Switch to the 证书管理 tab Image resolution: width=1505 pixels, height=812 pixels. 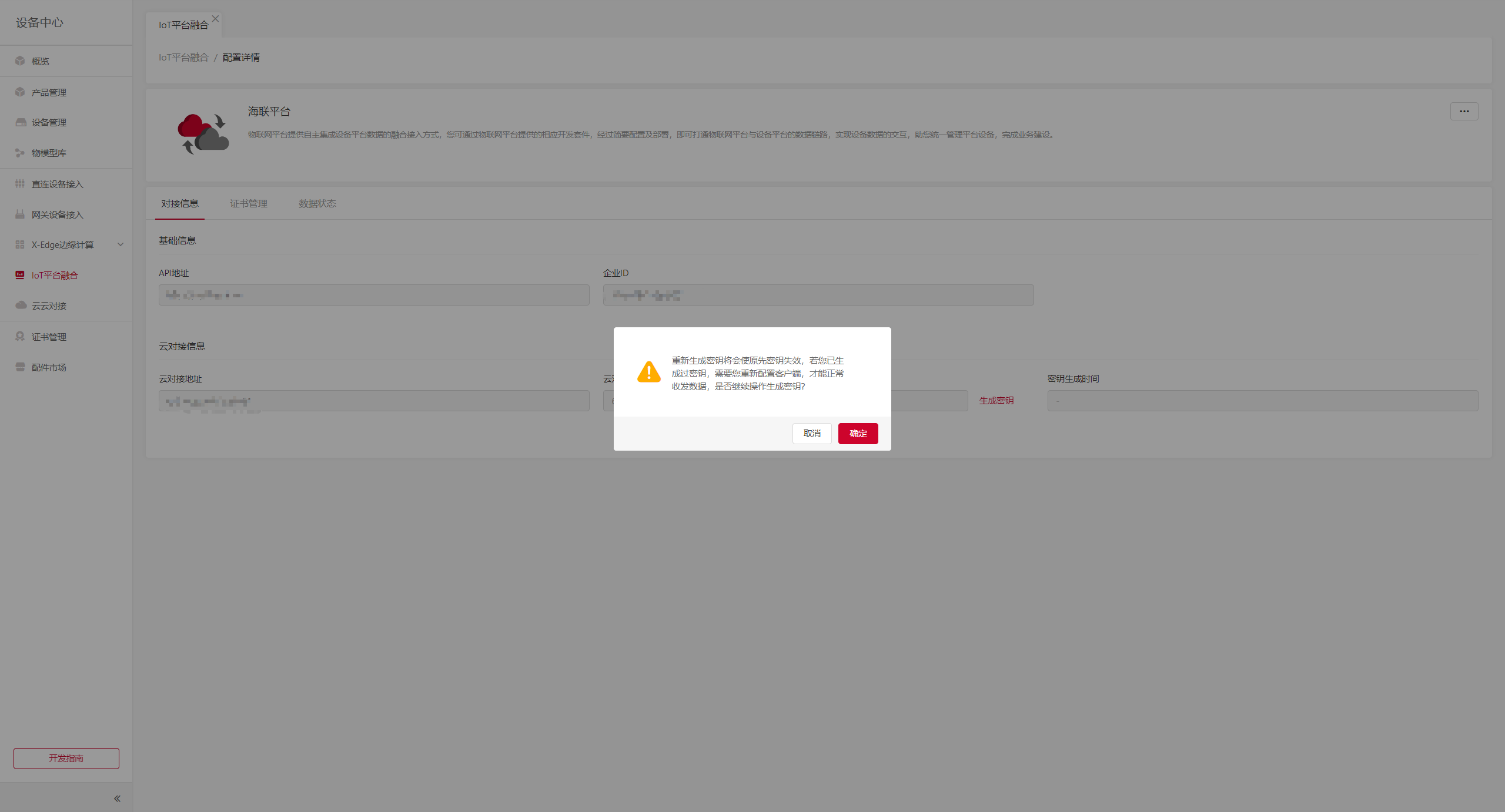coord(248,204)
